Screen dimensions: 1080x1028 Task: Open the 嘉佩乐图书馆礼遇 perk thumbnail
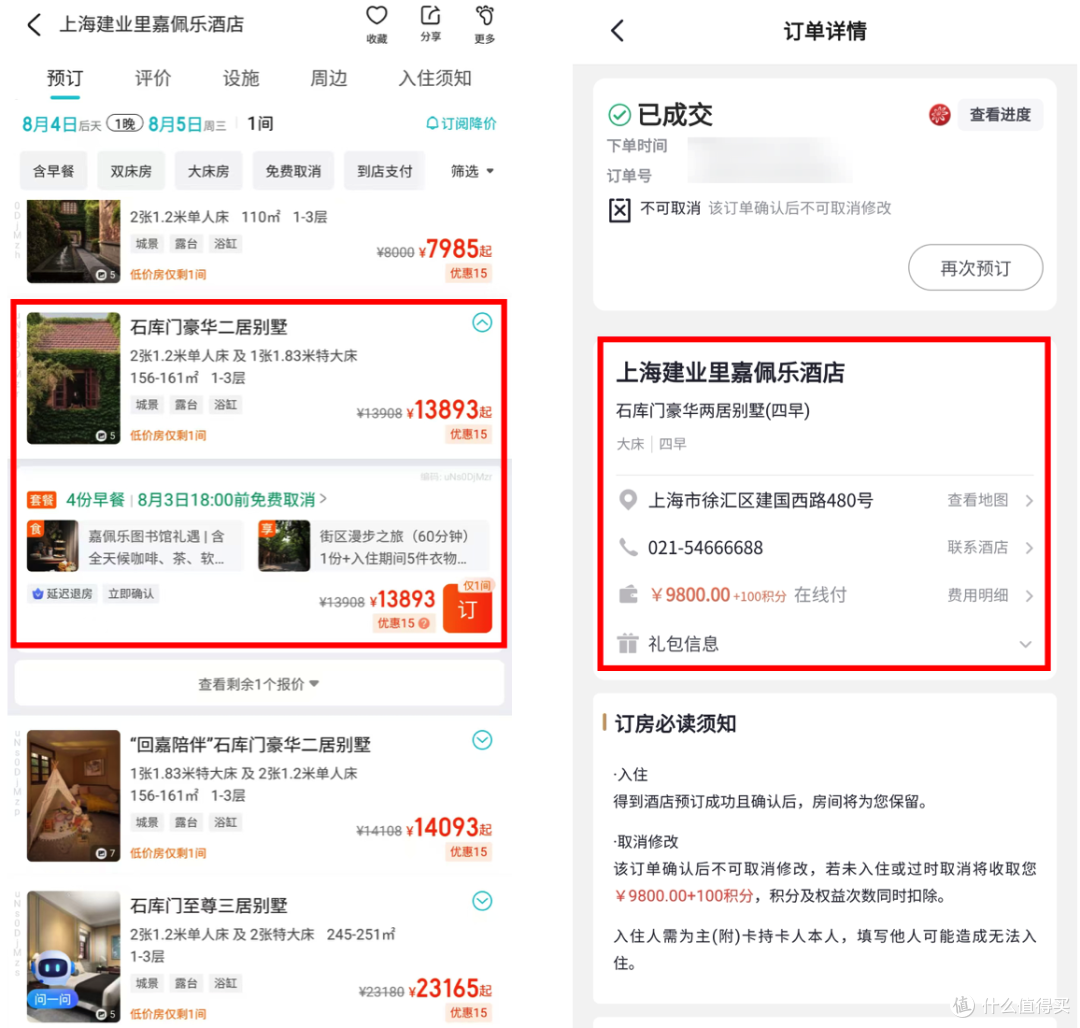(x=52, y=546)
